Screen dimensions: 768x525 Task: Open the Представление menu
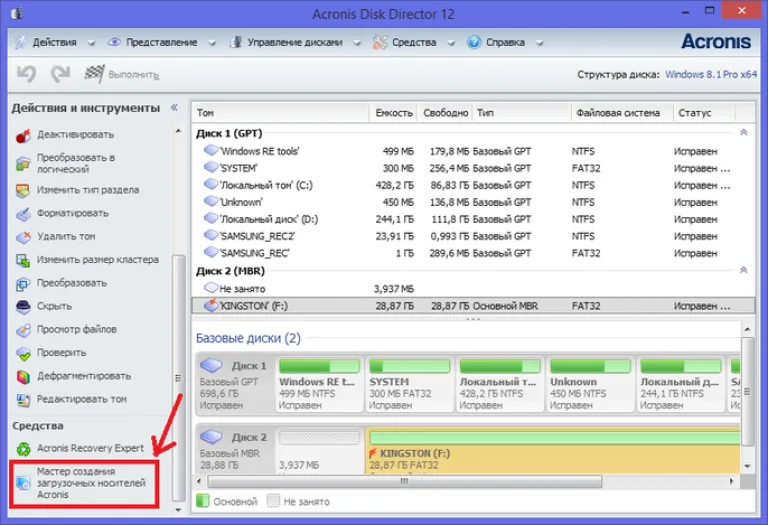coord(162,43)
